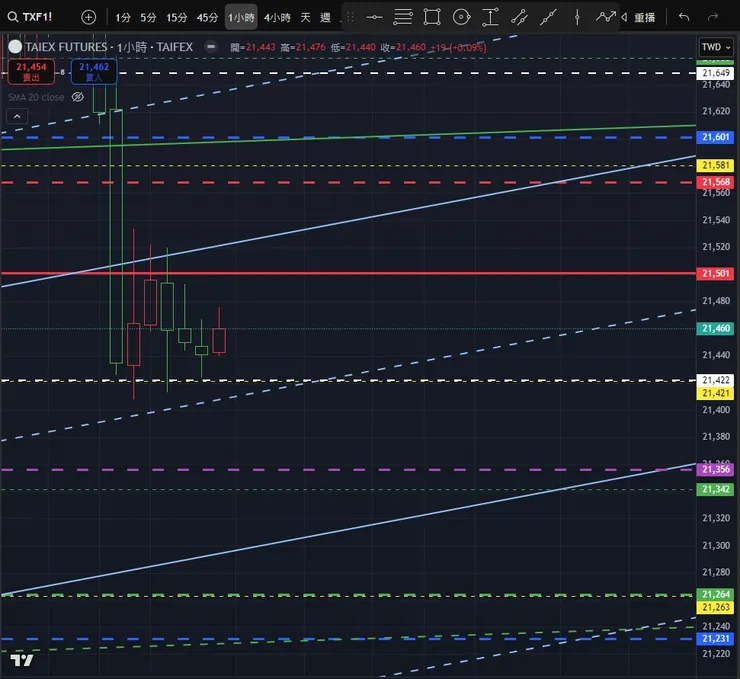Click the white 21,422 price label
This screenshot has width=740, height=679.
point(715,380)
